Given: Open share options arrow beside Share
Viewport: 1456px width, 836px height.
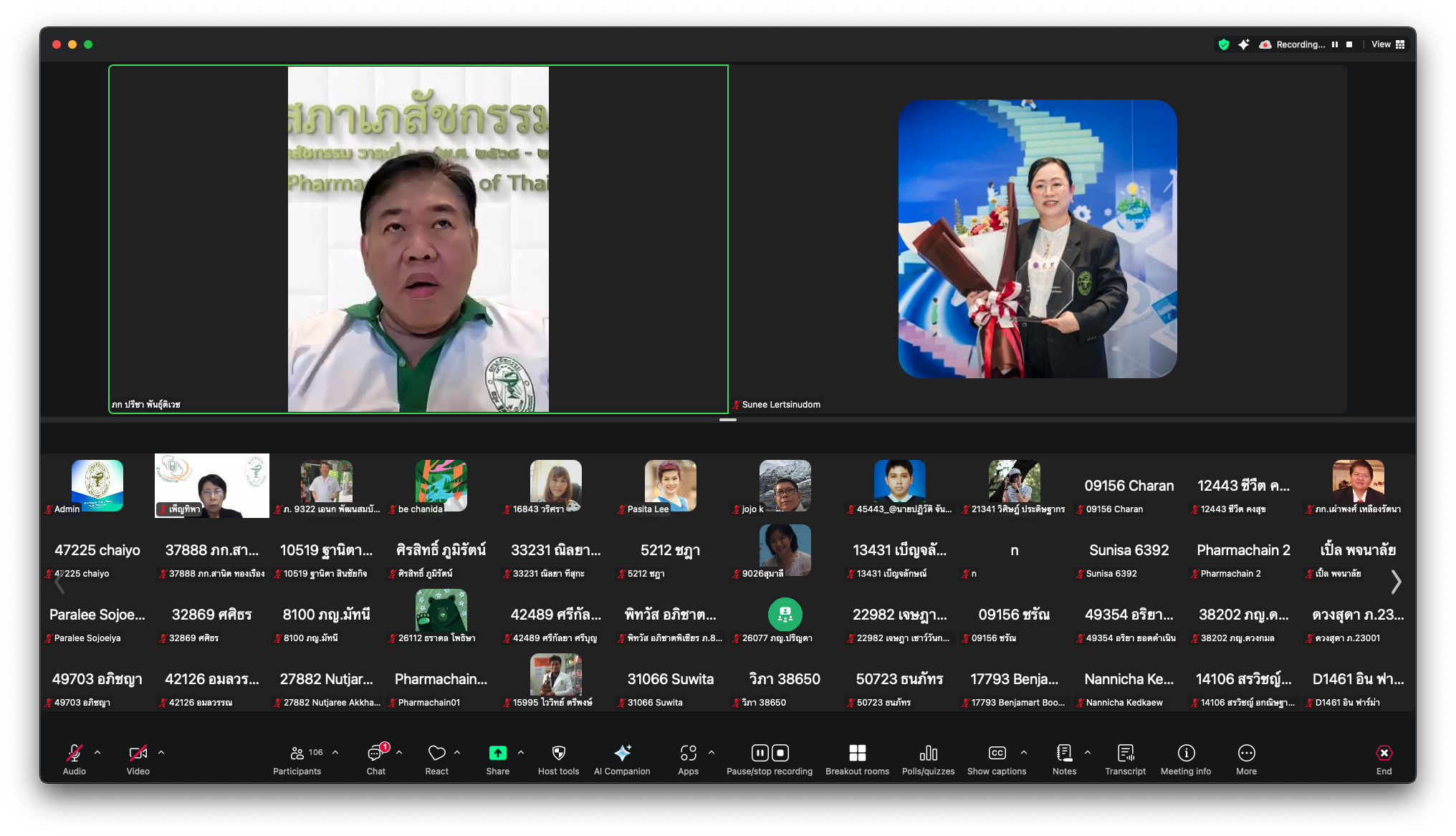Looking at the screenshot, I should (x=521, y=752).
